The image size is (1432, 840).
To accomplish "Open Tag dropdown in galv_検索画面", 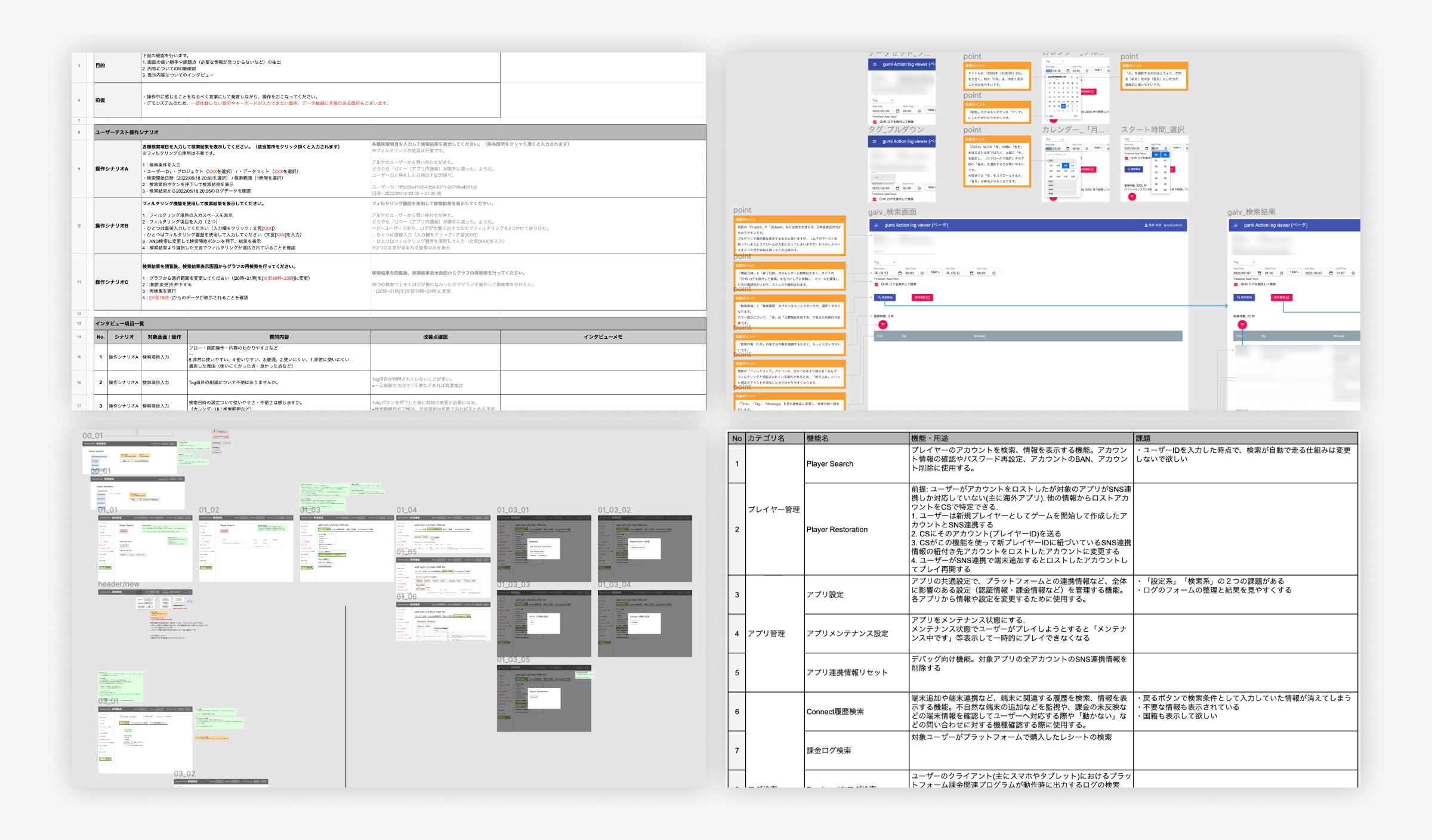I will 885,262.
